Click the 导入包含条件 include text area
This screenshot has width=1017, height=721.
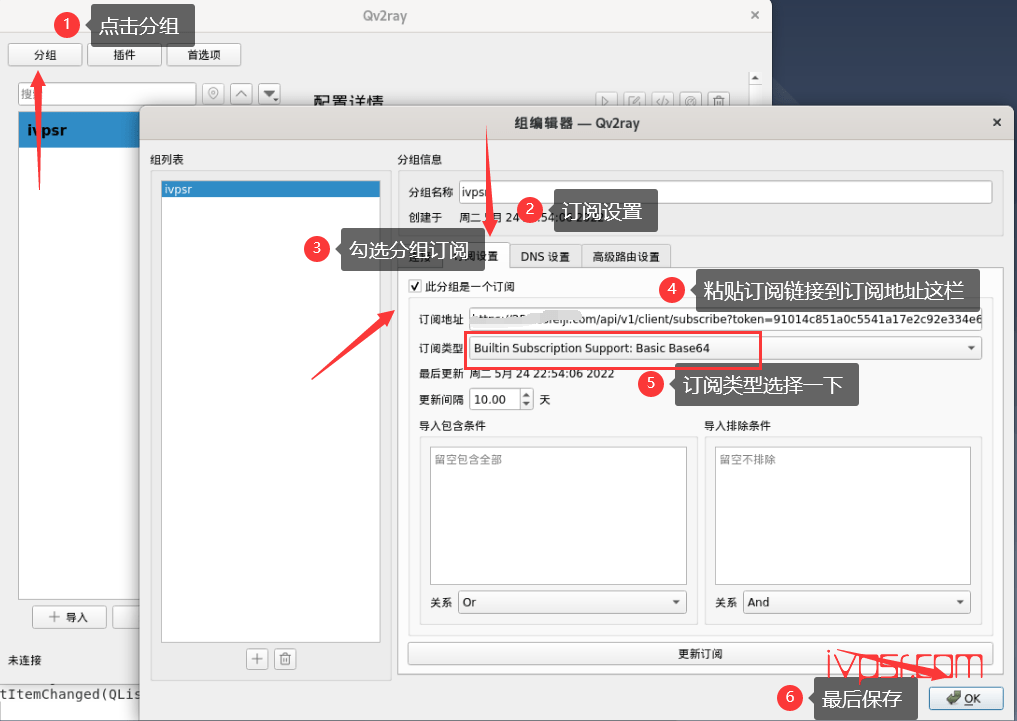[x=558, y=516]
